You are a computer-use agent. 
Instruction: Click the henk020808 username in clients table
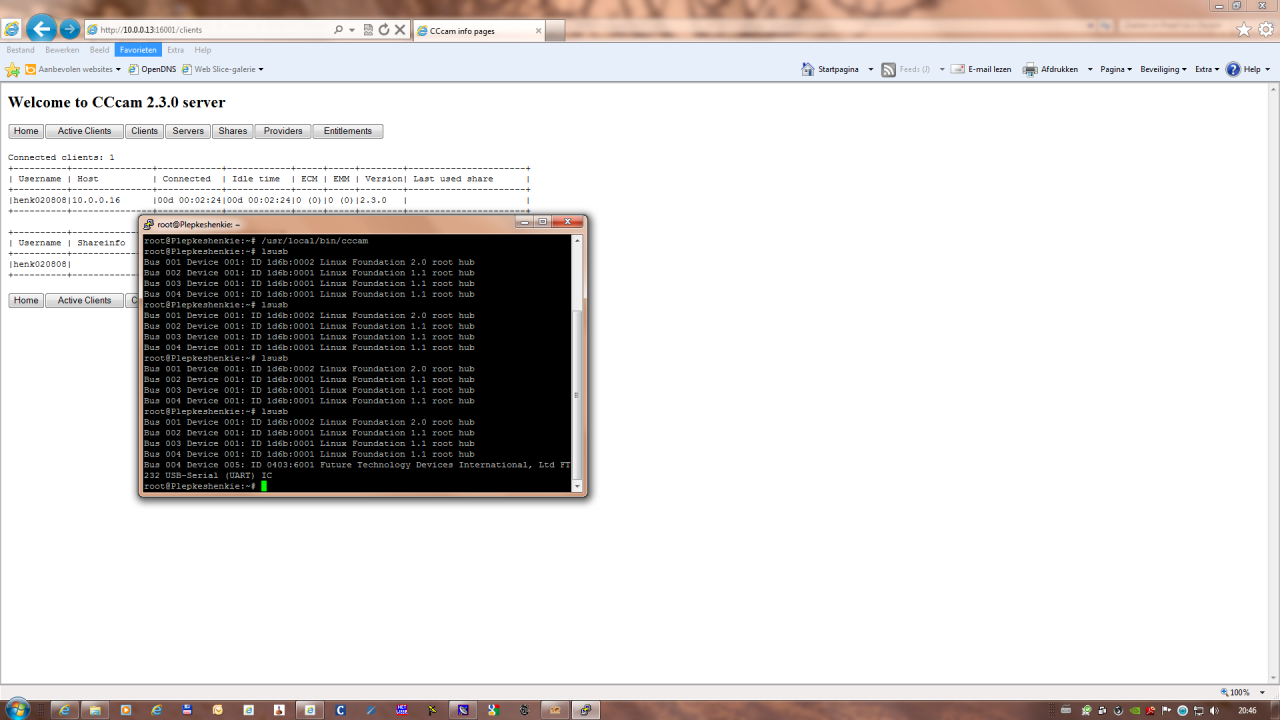[x=40, y=200]
